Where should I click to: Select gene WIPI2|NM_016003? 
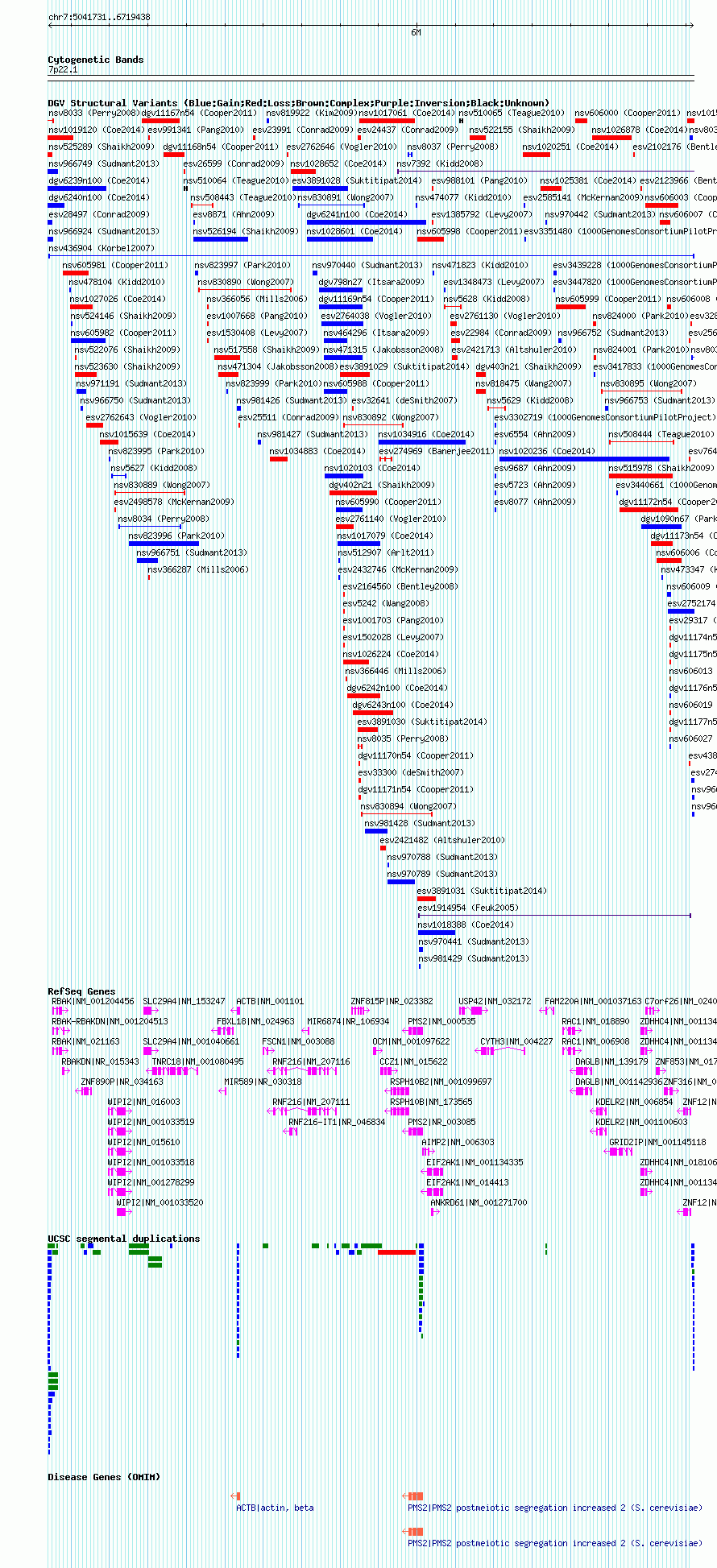(x=144, y=1102)
